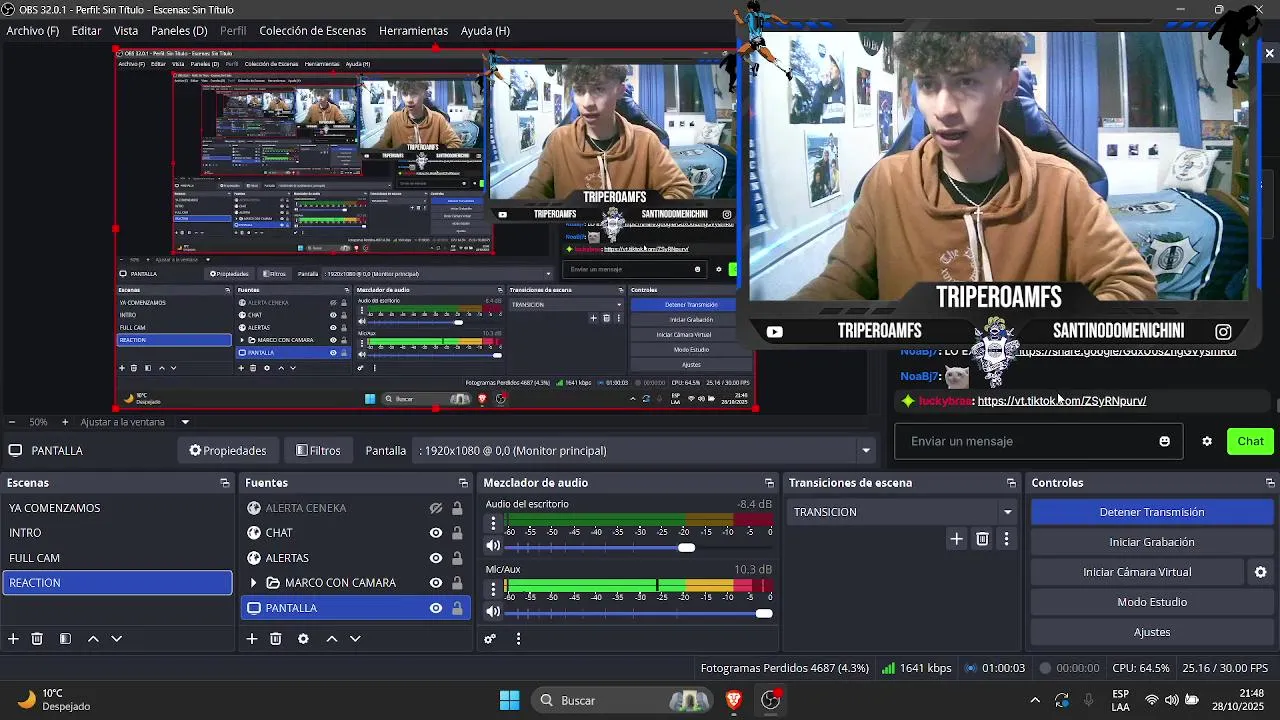1280x720 pixels.
Task: Open Windows Start menu
Action: coord(509,700)
